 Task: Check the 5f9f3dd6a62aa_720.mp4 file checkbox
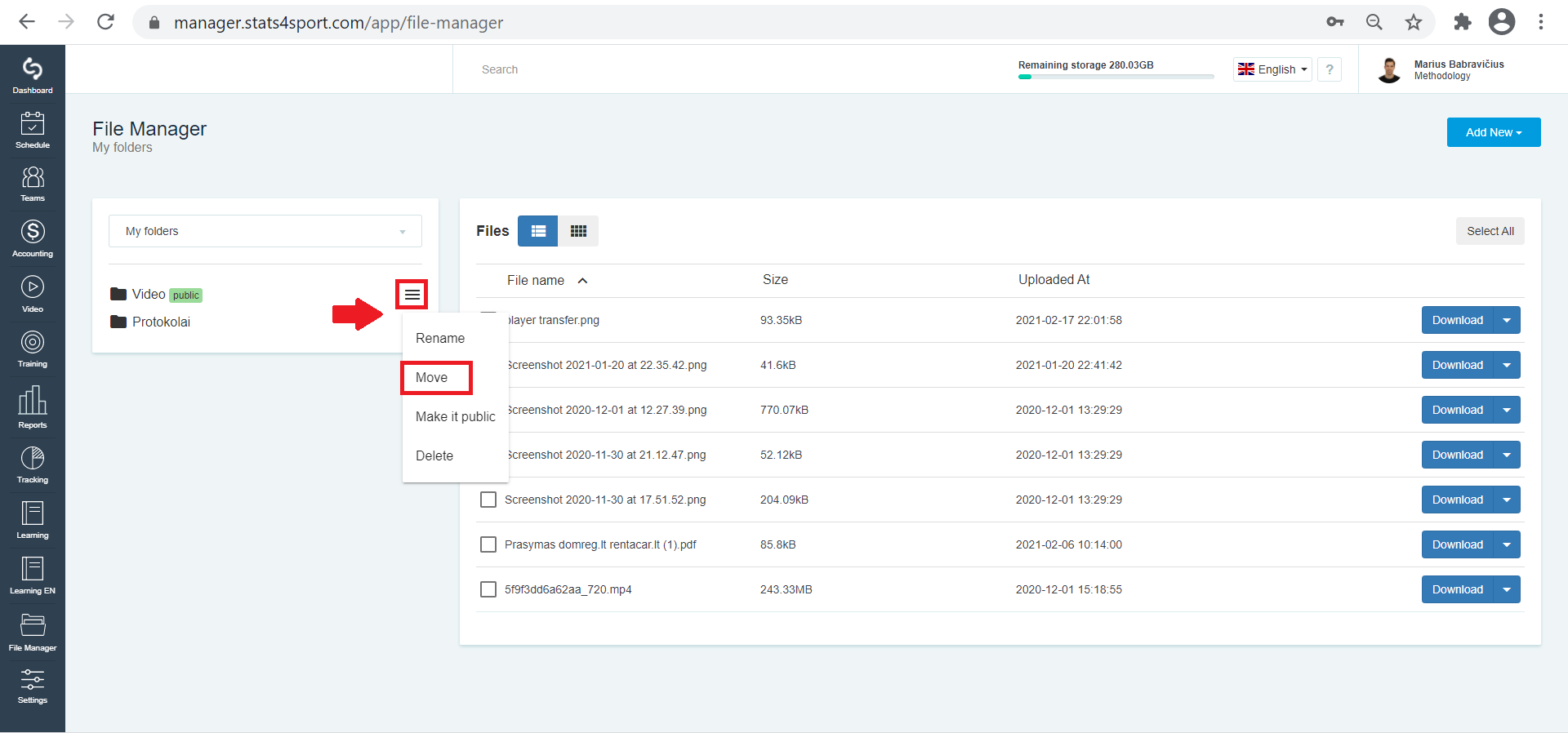pyautogui.click(x=488, y=589)
